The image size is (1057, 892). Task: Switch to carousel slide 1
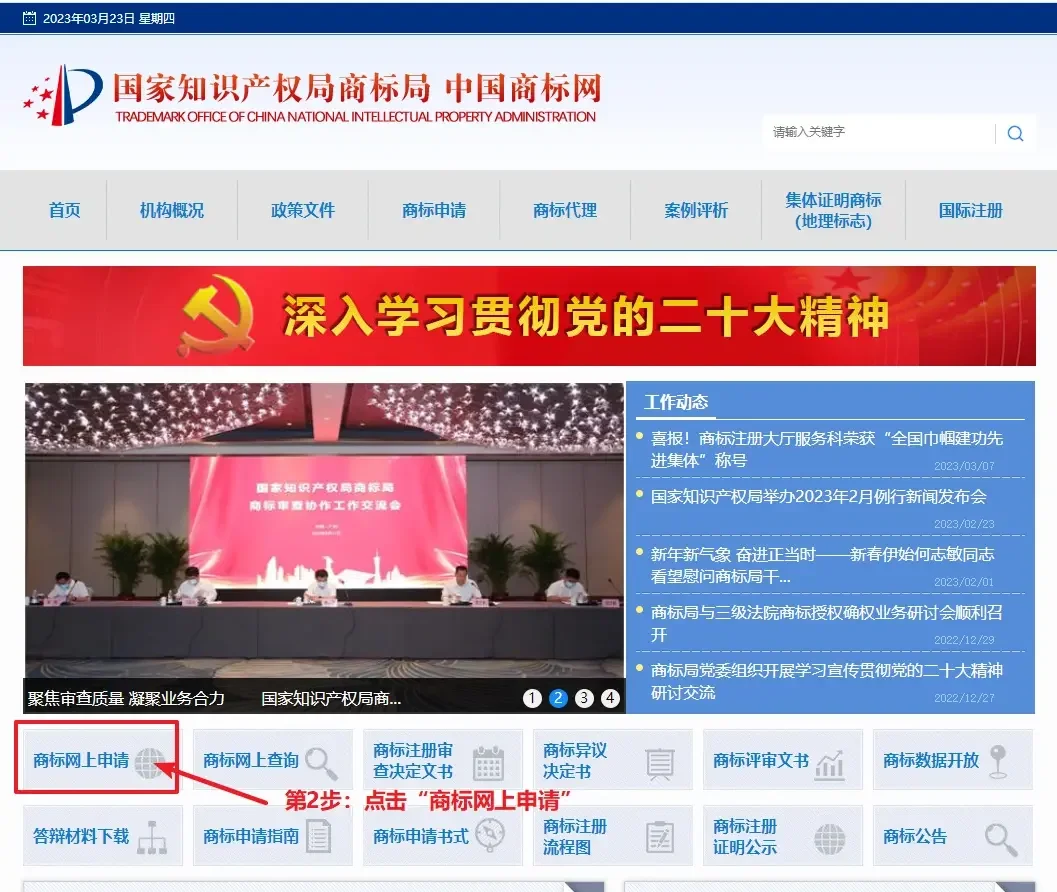click(x=532, y=698)
